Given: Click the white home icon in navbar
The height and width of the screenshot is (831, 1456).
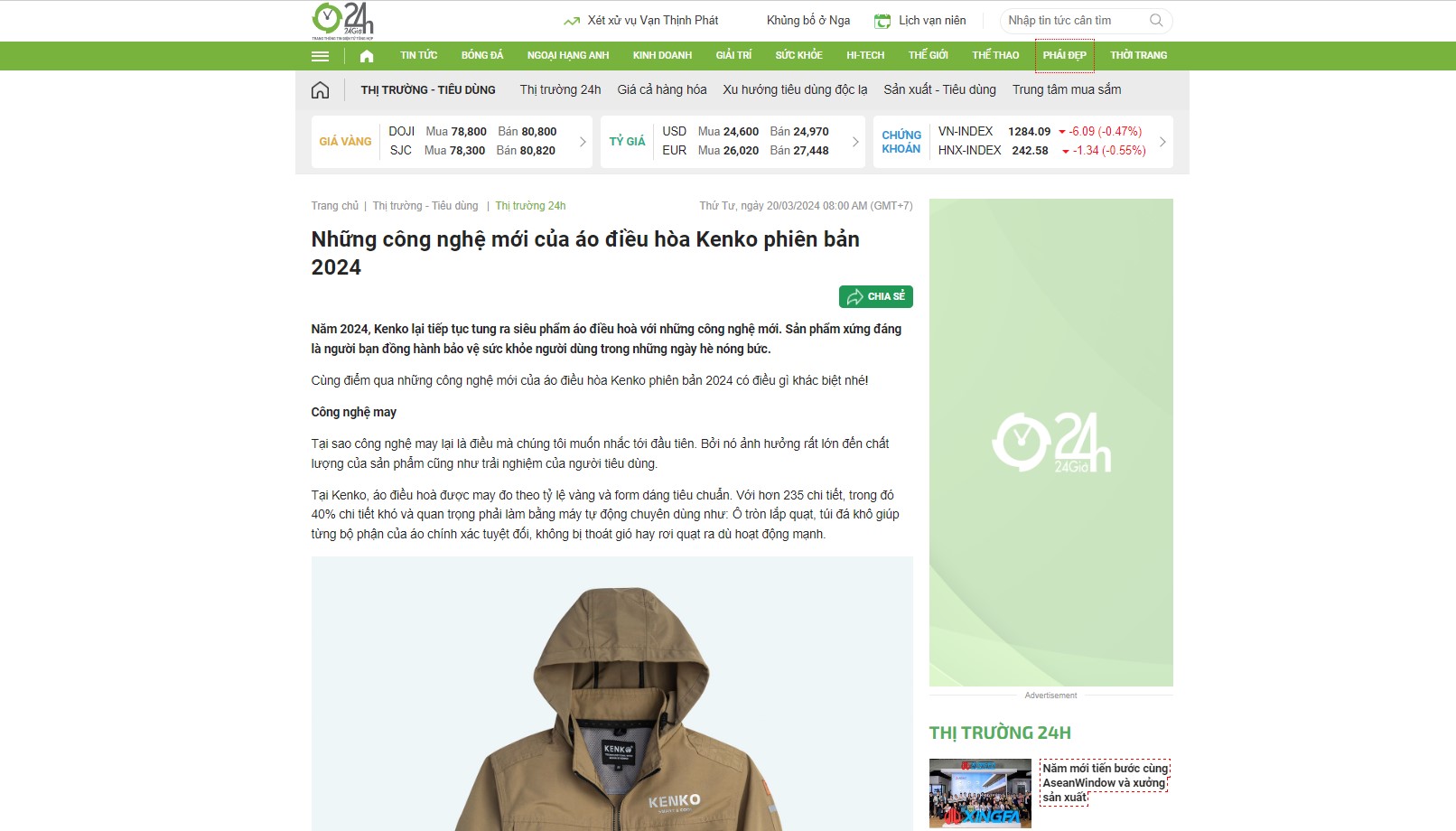Looking at the screenshot, I should 367,56.
